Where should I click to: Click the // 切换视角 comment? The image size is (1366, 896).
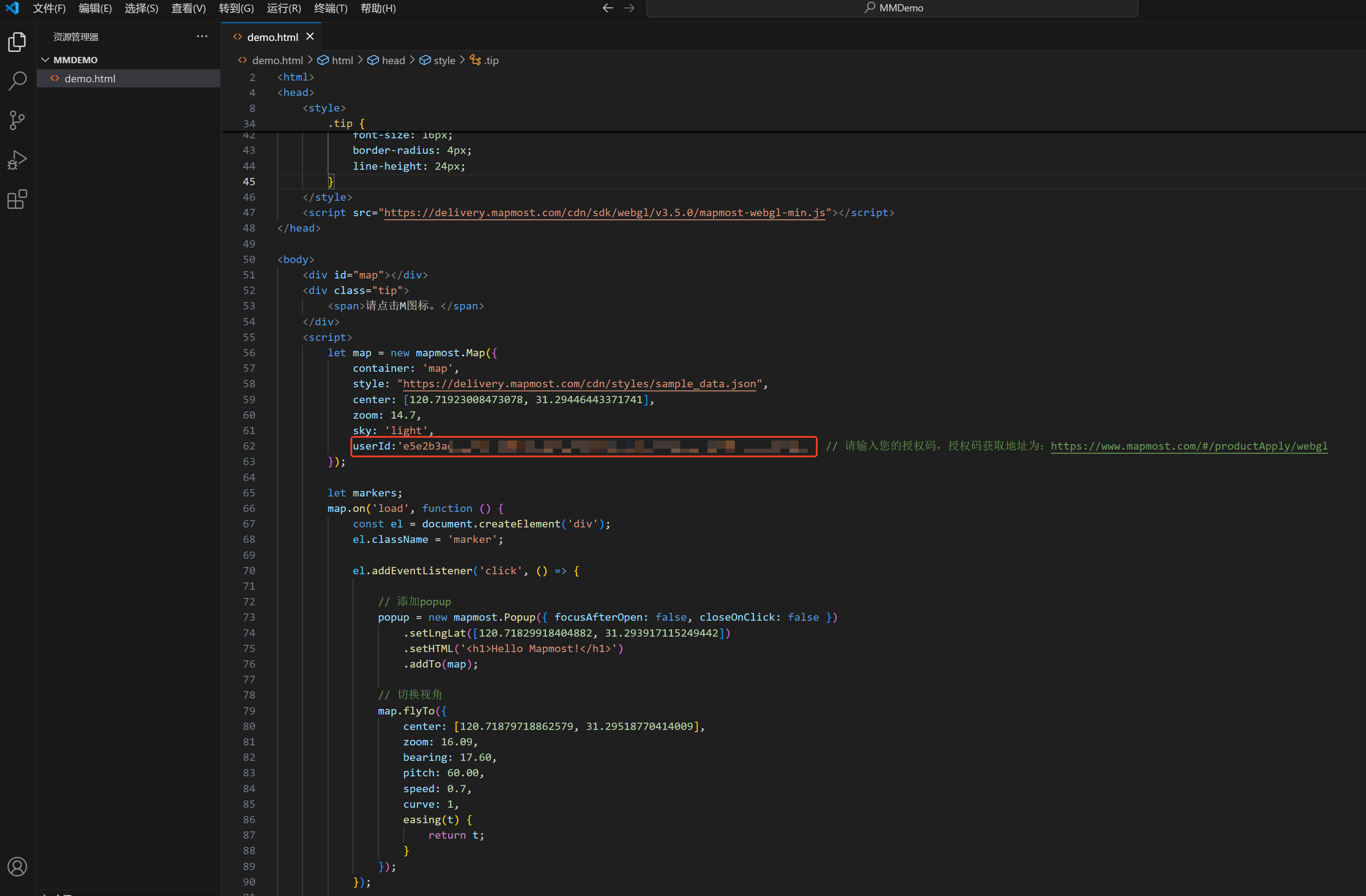pos(410,695)
